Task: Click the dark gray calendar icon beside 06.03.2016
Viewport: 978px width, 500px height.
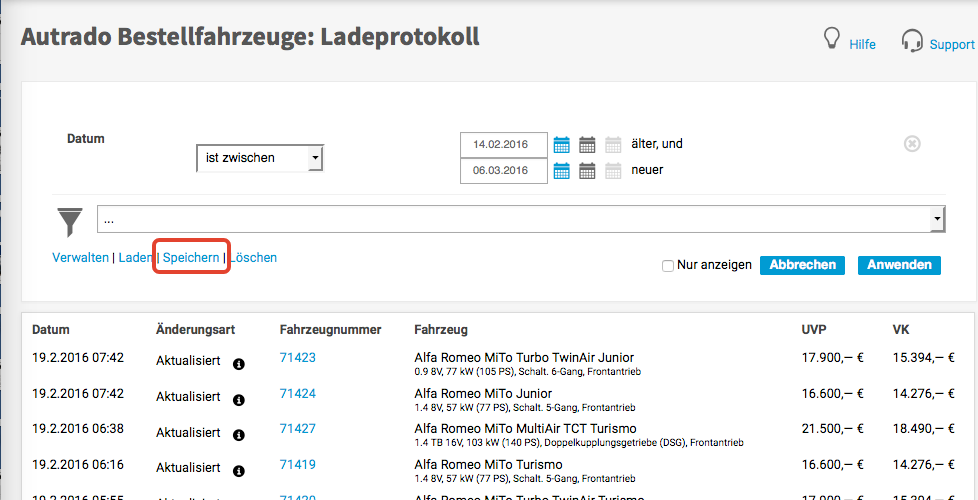Action: [x=588, y=171]
